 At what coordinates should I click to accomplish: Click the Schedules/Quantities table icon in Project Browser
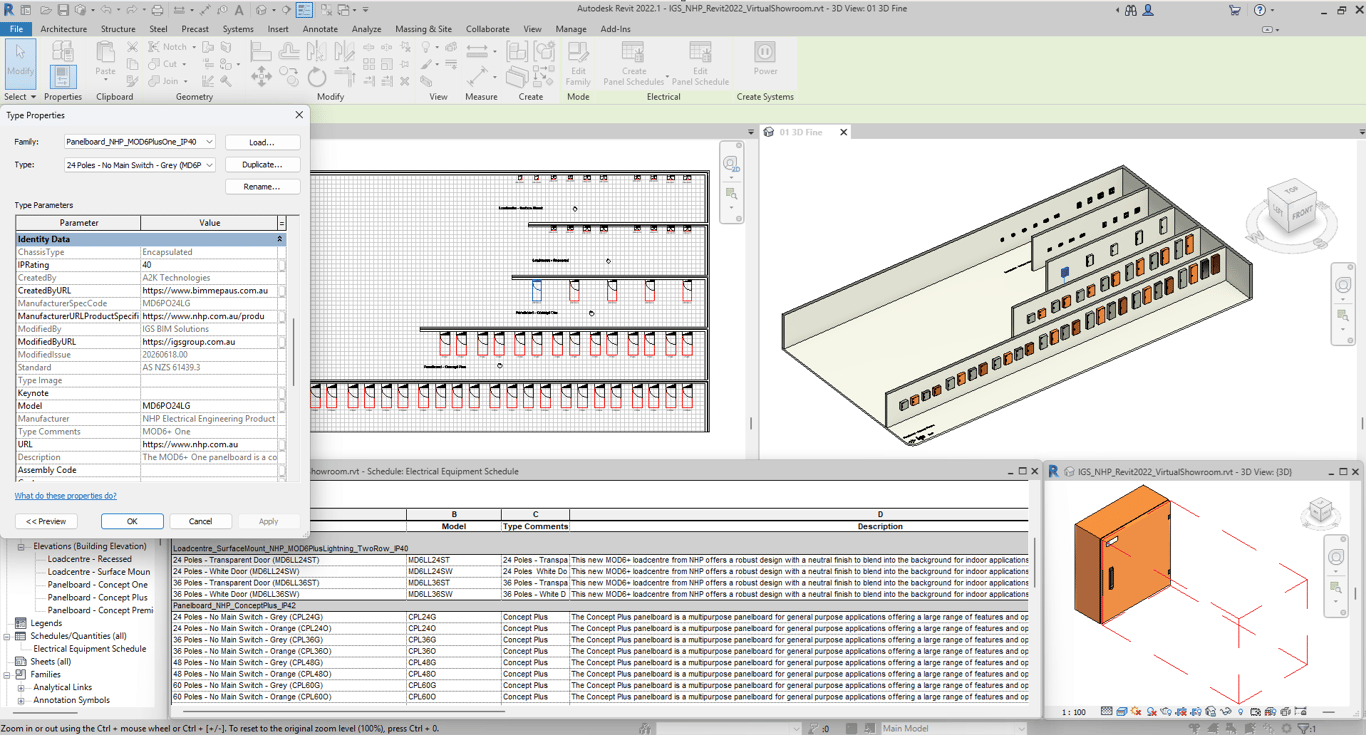click(21, 636)
